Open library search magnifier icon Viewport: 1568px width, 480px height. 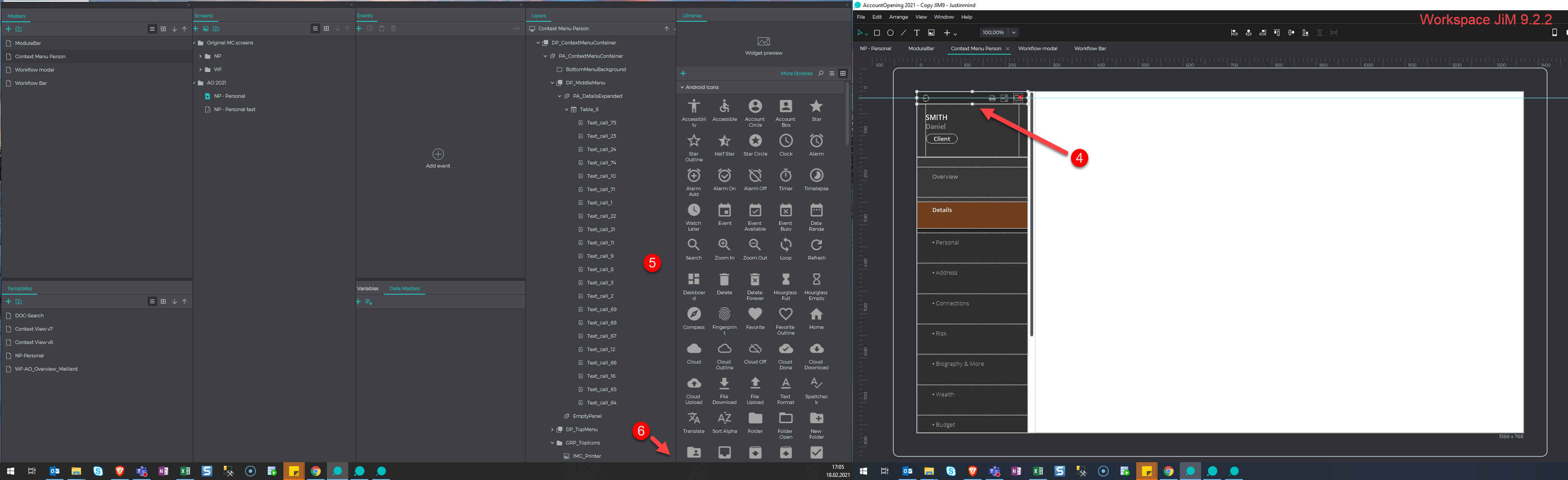click(x=820, y=73)
